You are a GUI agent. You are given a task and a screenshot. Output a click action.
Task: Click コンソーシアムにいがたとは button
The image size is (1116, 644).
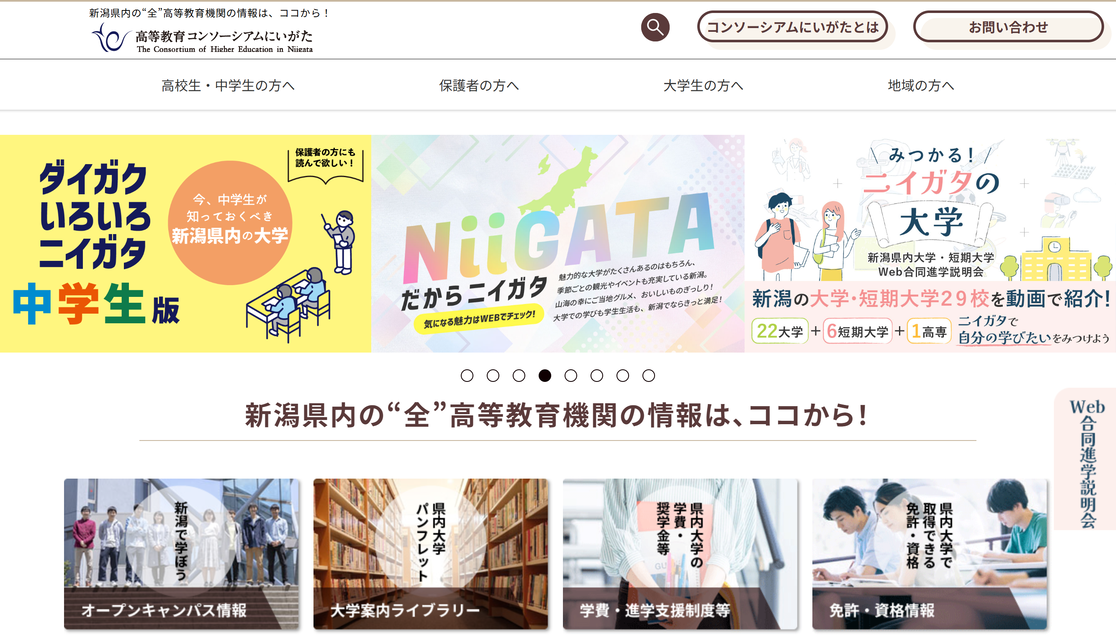click(792, 27)
